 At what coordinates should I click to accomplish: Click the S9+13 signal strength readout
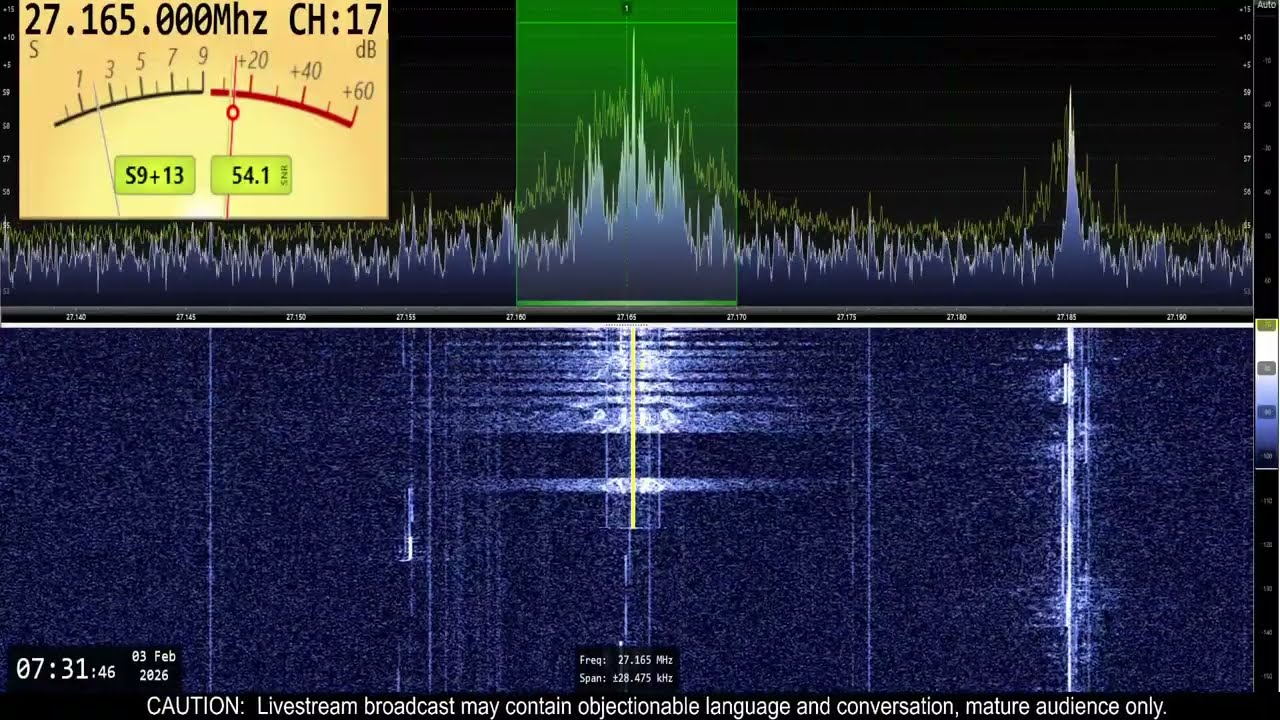154,176
